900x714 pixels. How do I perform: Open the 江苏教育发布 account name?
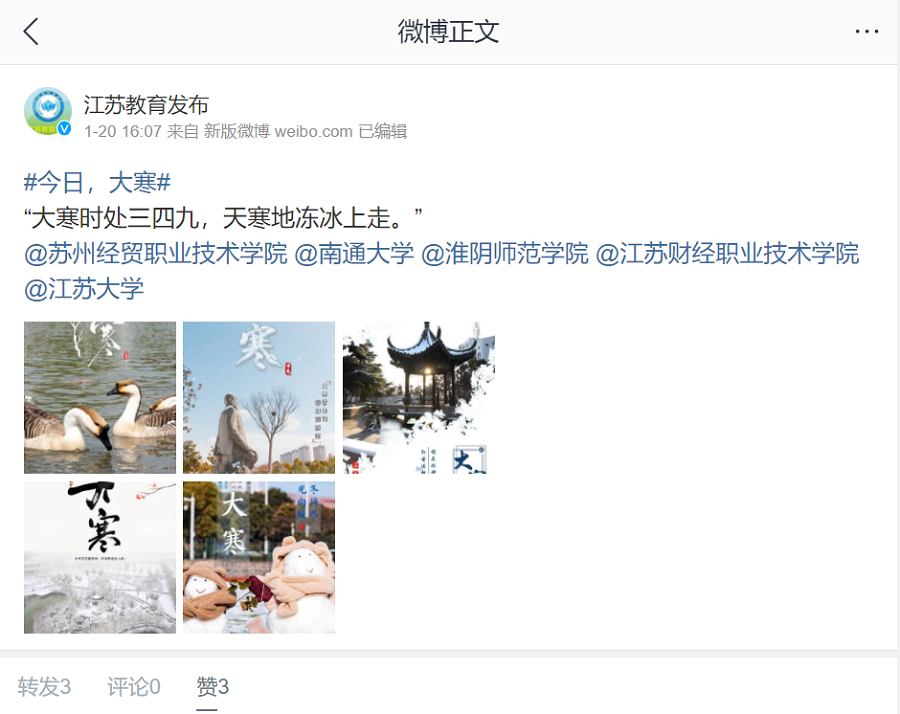point(146,104)
